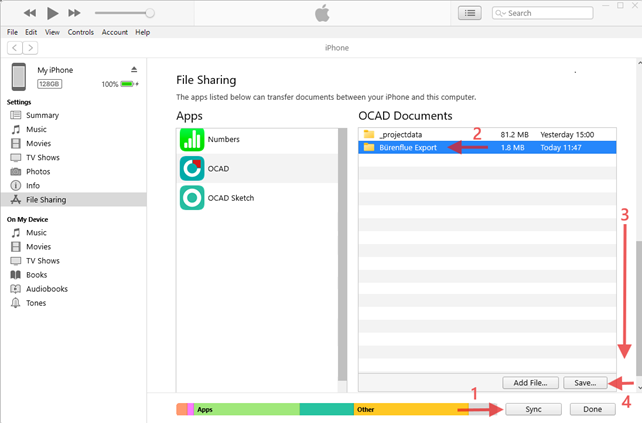Click the main pane vertical scrollbar
This screenshot has height=423, width=642.
(639, 309)
